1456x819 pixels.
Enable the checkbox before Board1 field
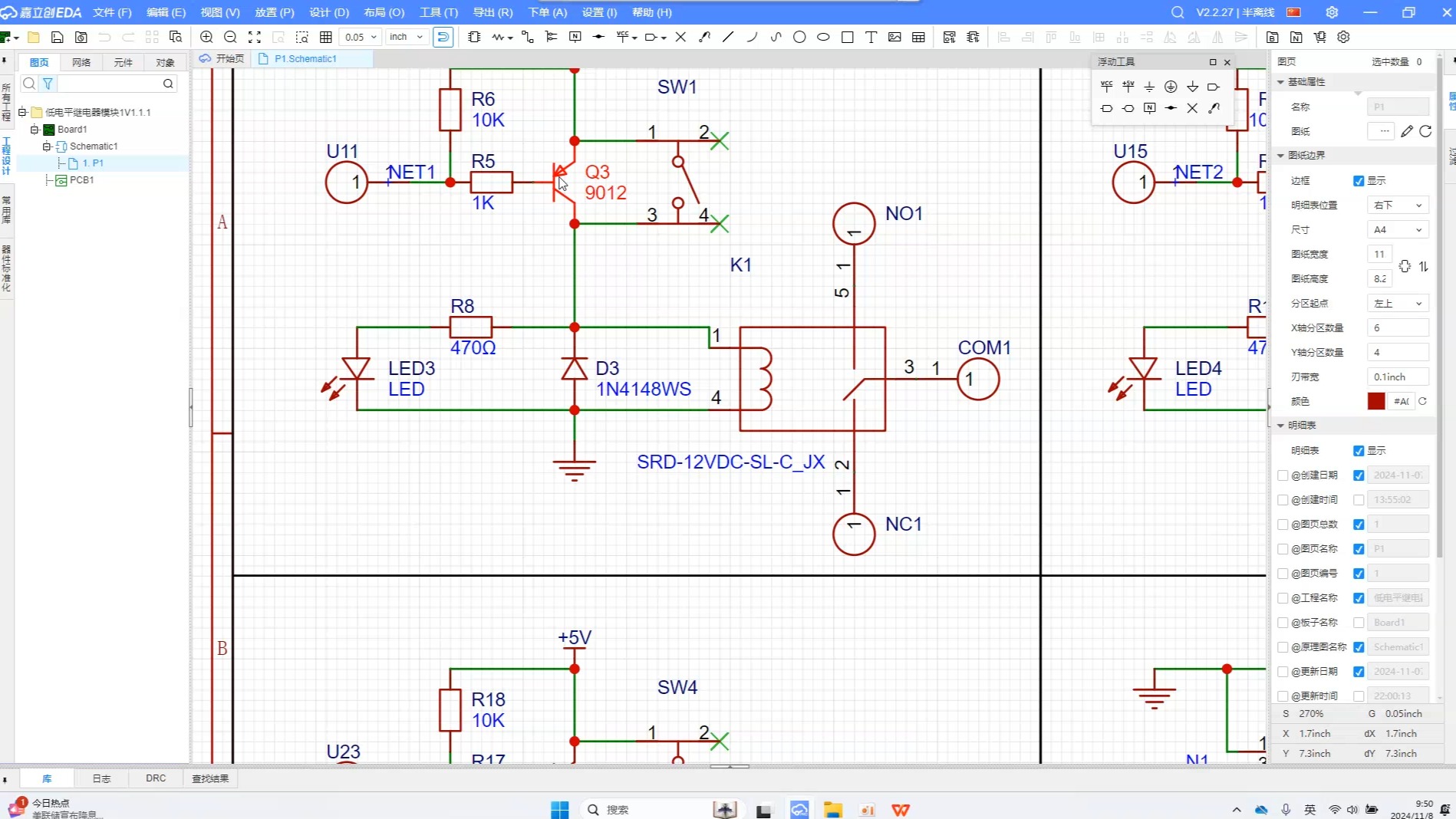click(x=1359, y=623)
